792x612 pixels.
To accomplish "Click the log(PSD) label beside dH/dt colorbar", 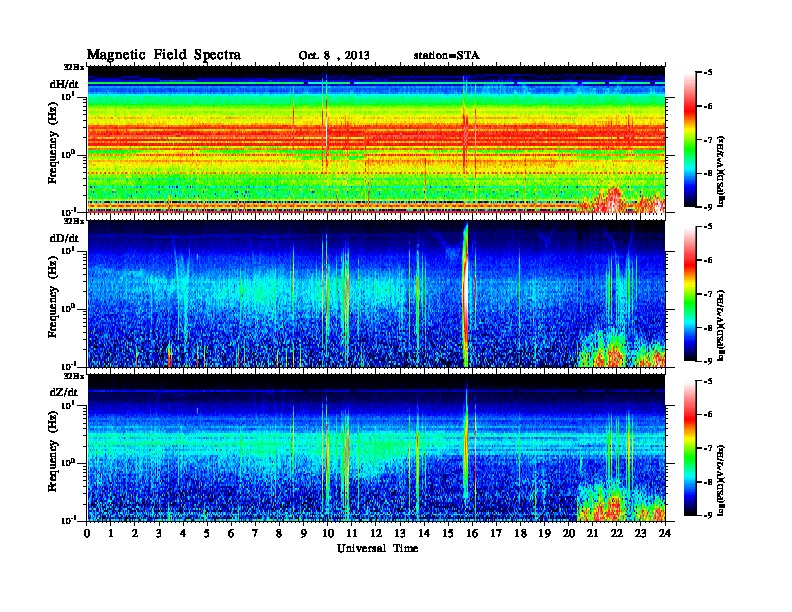I will click(722, 171).
